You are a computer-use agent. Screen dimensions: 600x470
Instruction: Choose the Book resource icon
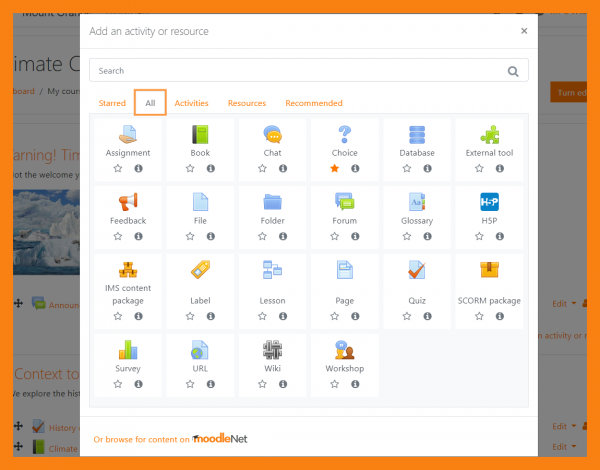click(x=200, y=135)
